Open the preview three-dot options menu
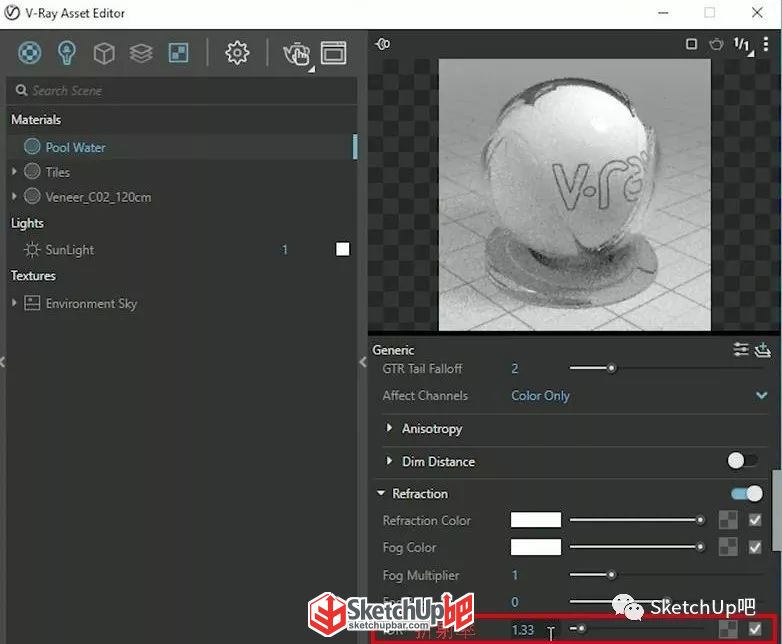 (x=766, y=44)
